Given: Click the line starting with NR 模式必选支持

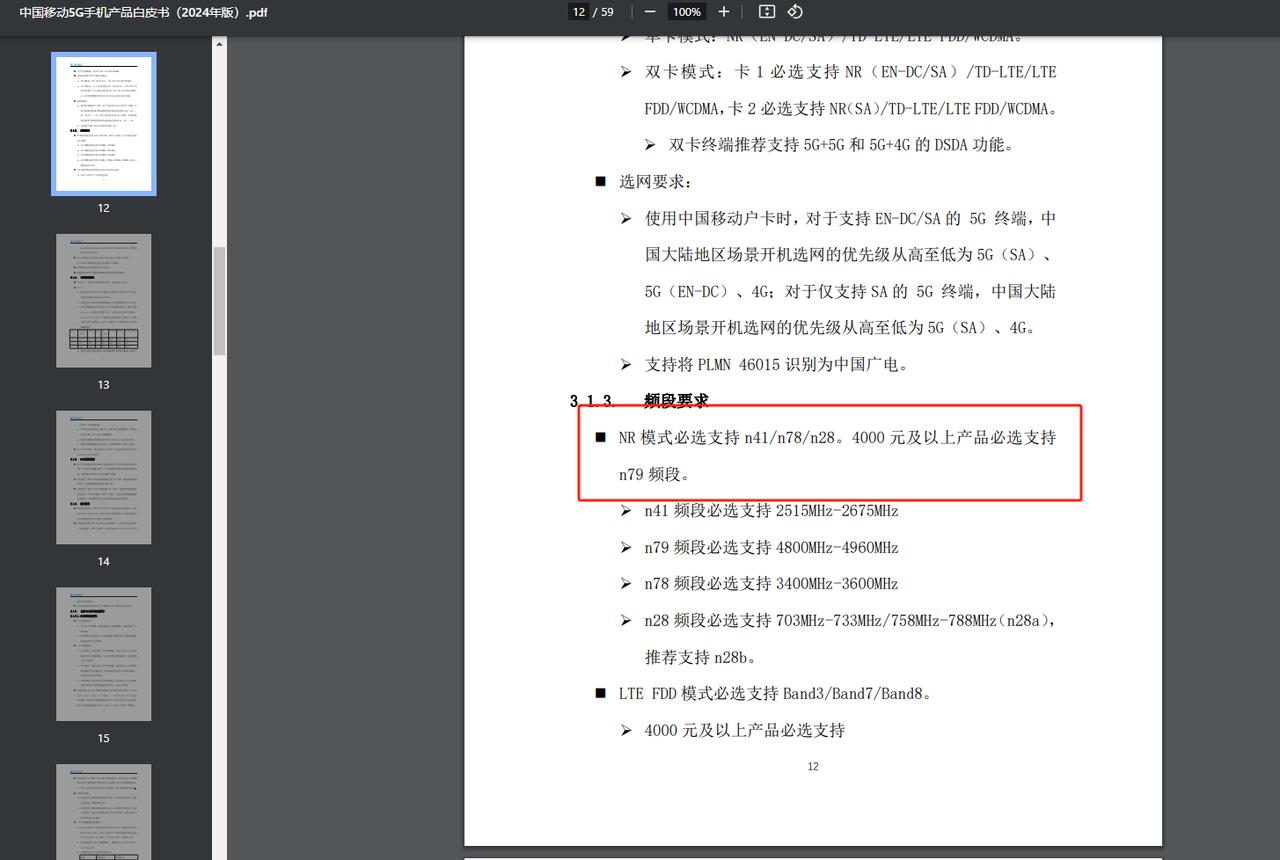Looking at the screenshot, I should point(837,438).
